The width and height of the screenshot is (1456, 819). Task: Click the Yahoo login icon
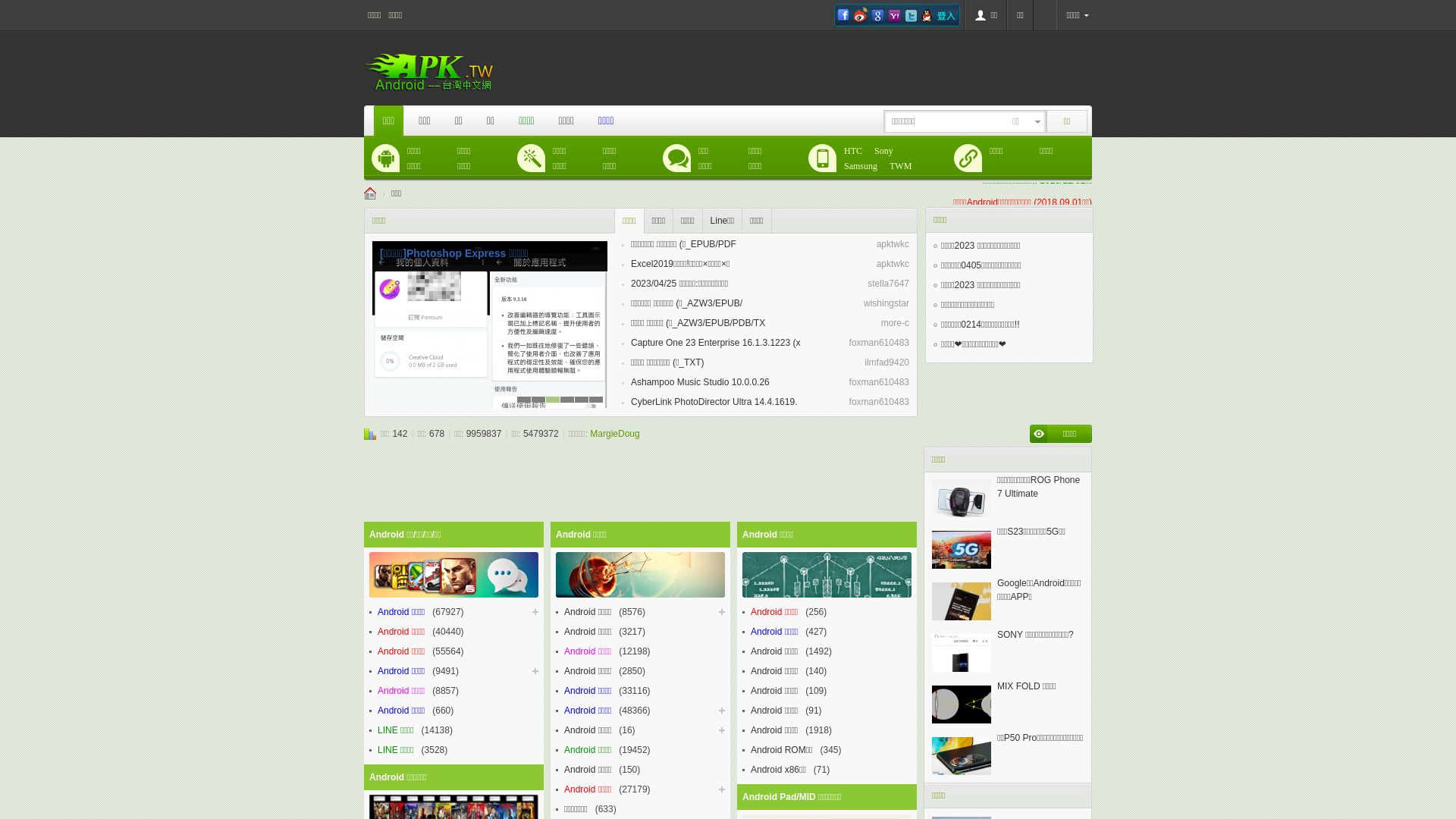(894, 15)
